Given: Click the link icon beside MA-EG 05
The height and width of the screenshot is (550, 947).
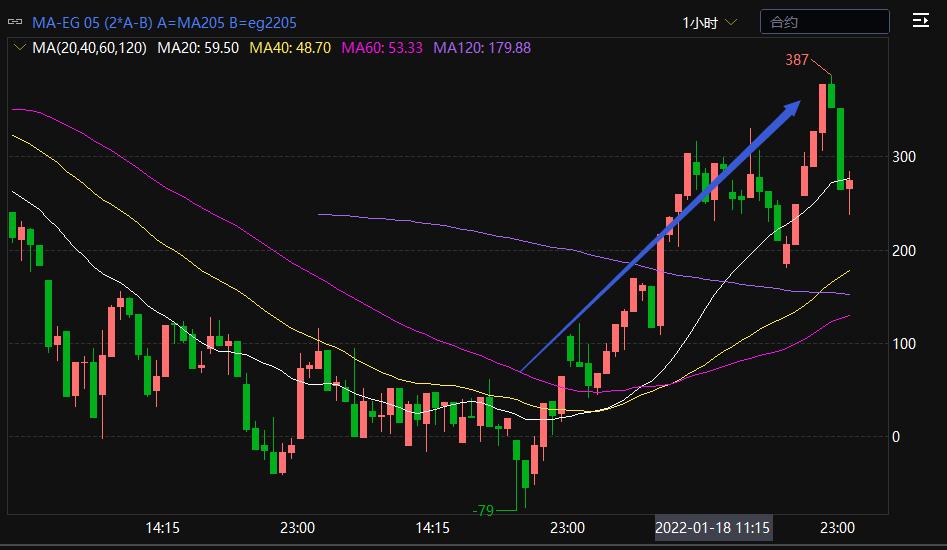Looking at the screenshot, I should [x=15, y=22].
